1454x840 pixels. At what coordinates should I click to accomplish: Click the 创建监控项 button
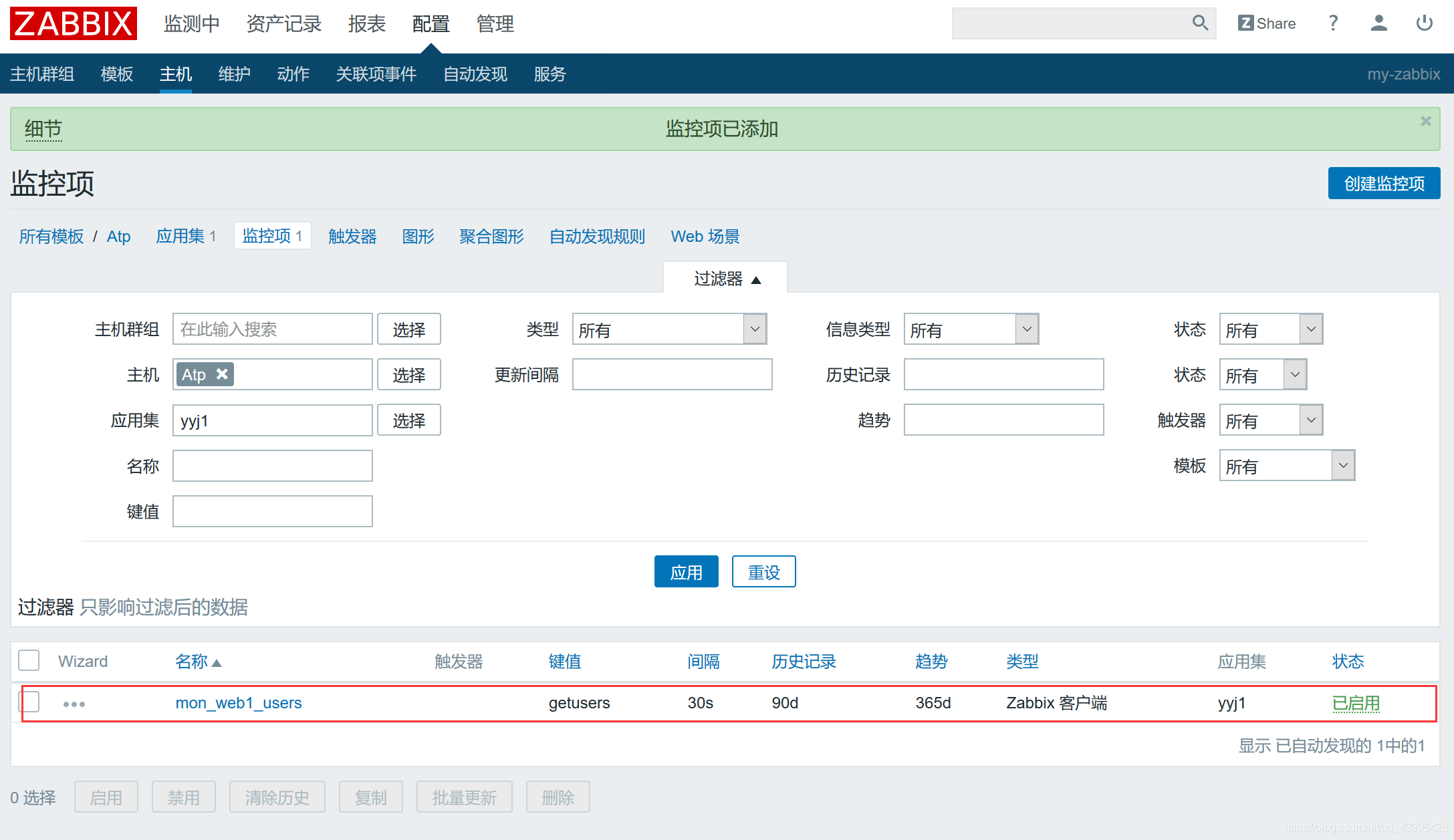tap(1384, 183)
